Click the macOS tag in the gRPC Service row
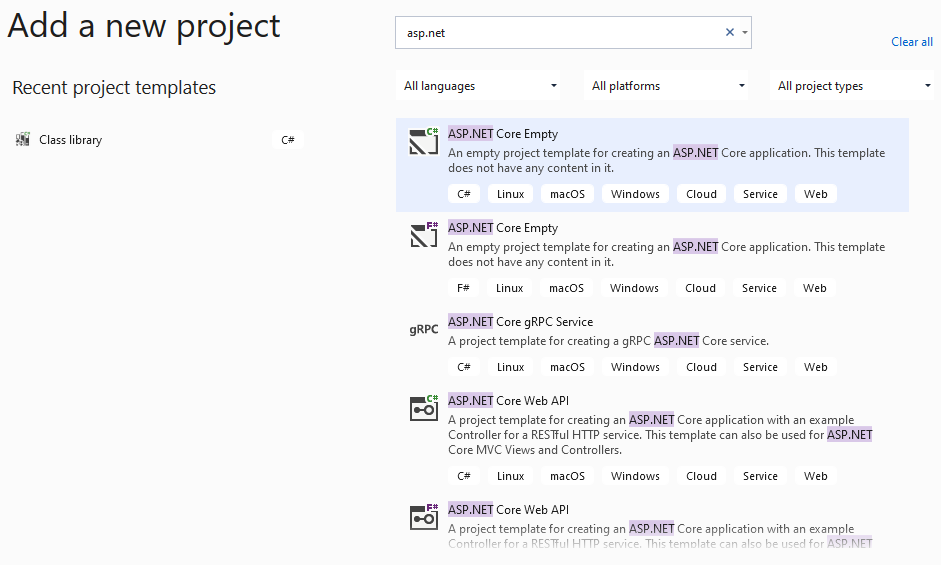This screenshot has height=565, width=941. pyautogui.click(x=567, y=367)
